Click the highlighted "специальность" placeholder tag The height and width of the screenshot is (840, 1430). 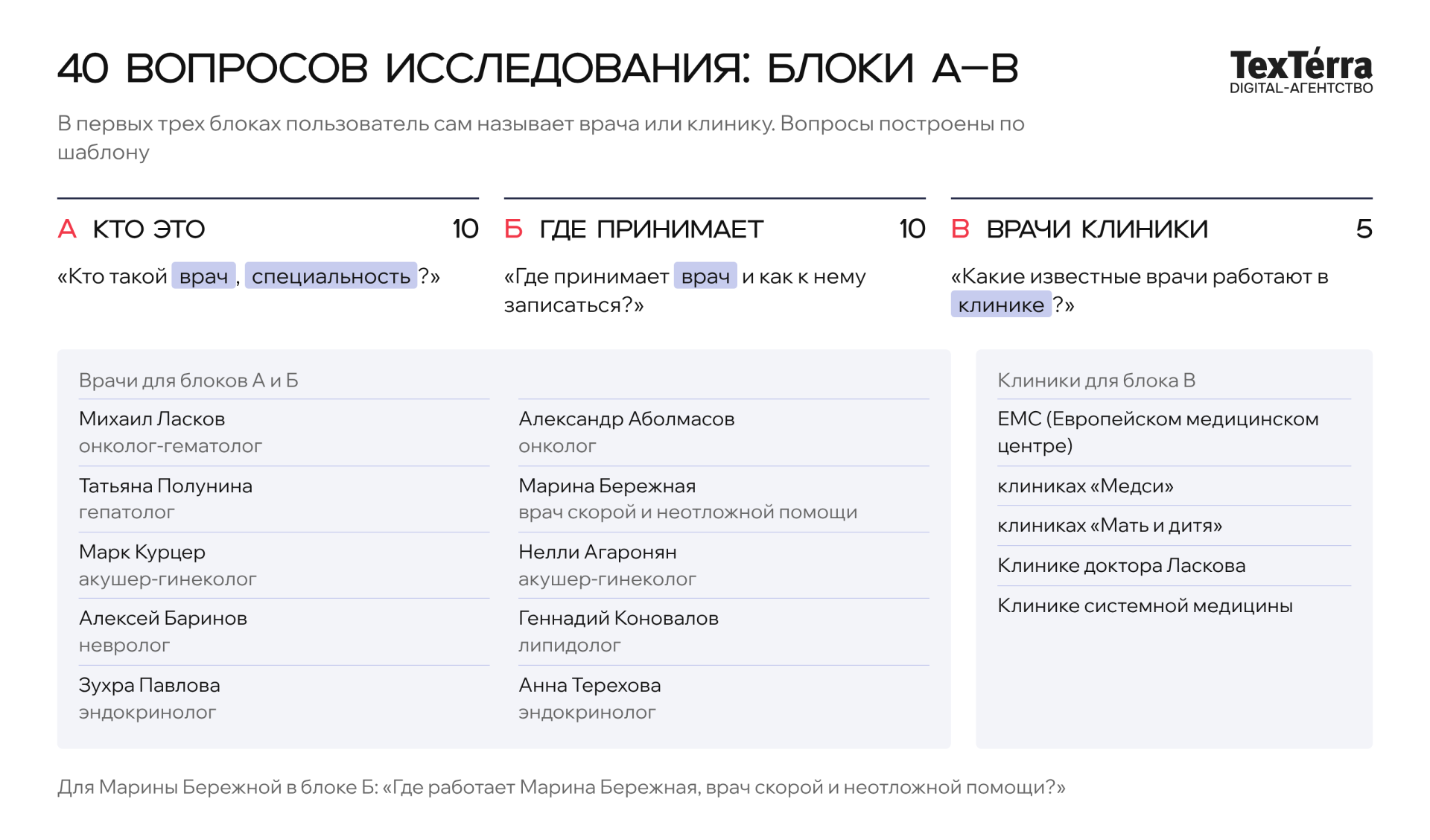[331, 276]
